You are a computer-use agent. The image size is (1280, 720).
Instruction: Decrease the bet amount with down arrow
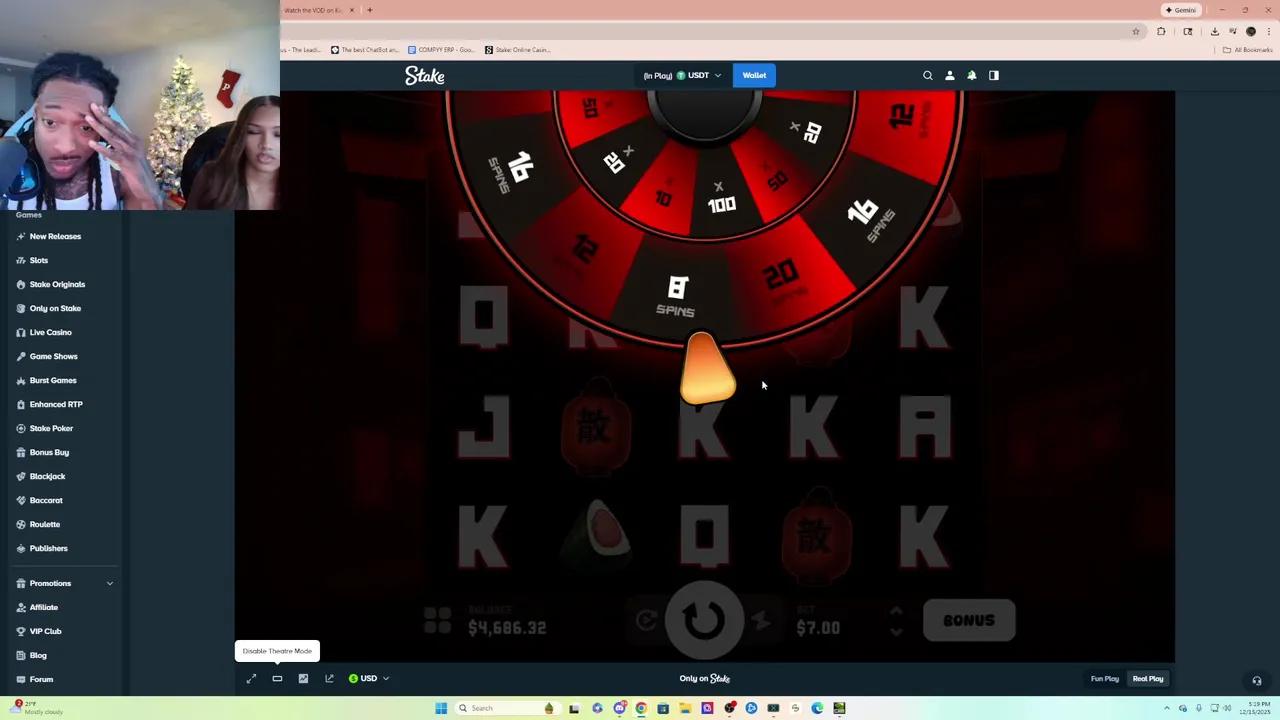[896, 631]
